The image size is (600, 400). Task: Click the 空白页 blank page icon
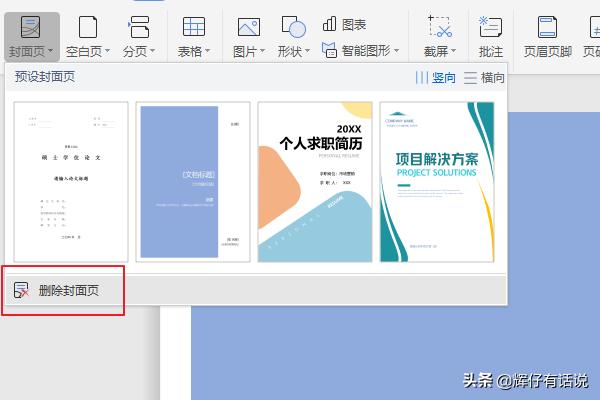tap(88, 27)
